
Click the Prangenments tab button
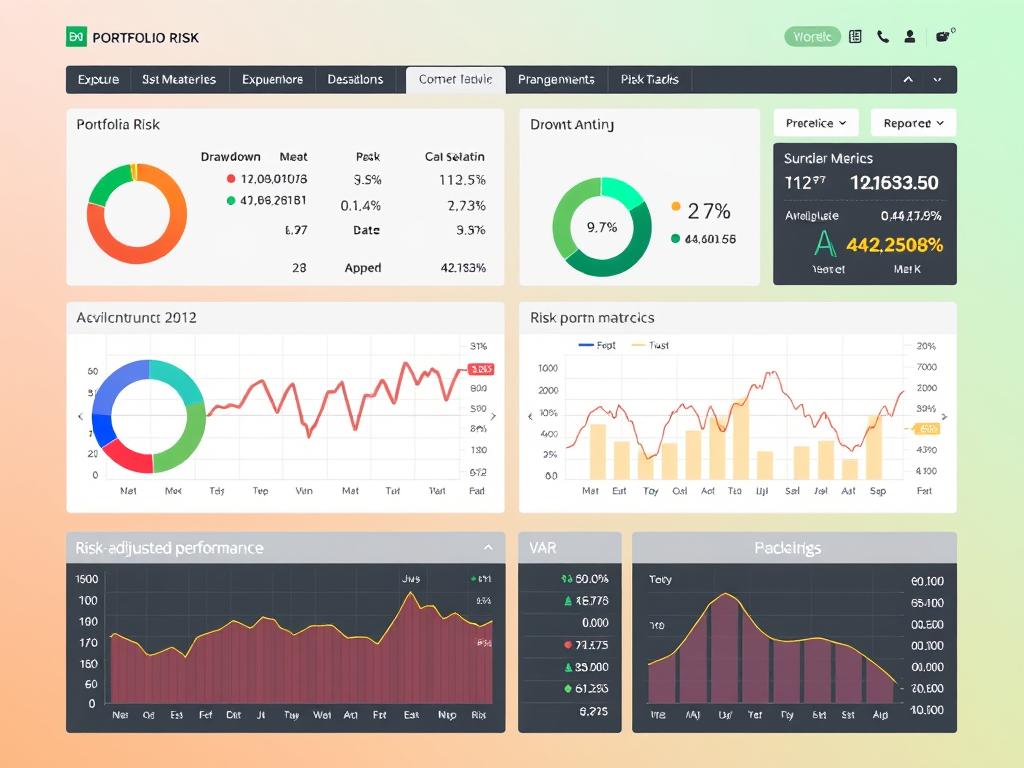click(556, 80)
